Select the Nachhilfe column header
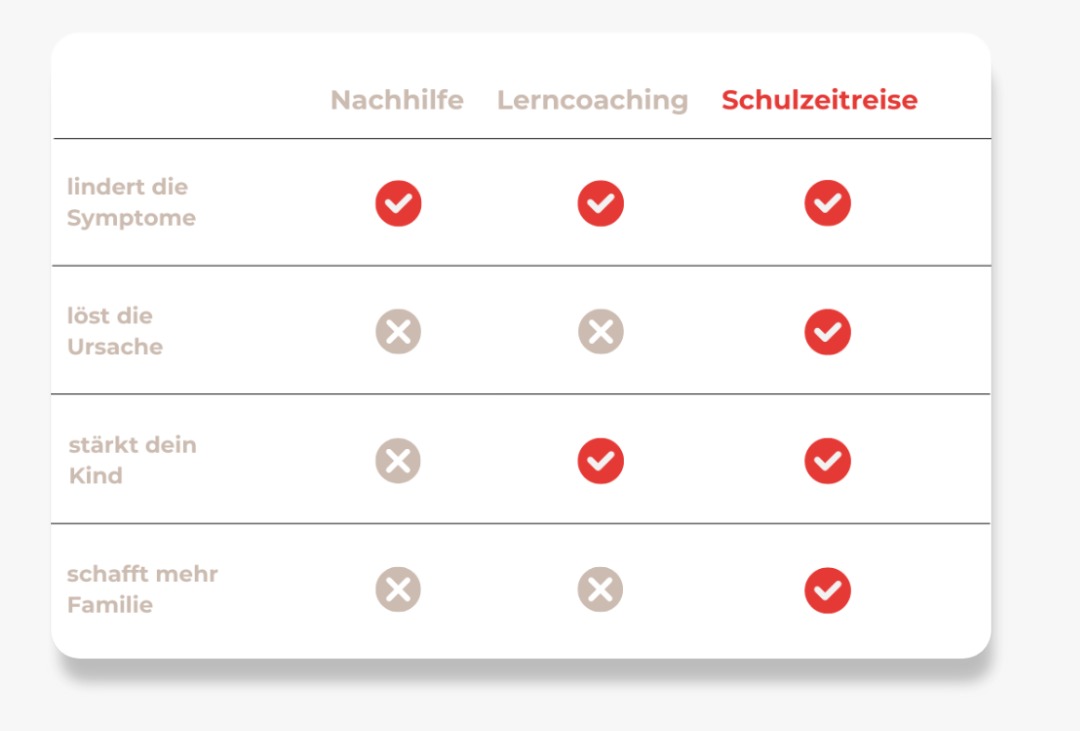The height and width of the screenshot is (731, 1080). [x=397, y=100]
